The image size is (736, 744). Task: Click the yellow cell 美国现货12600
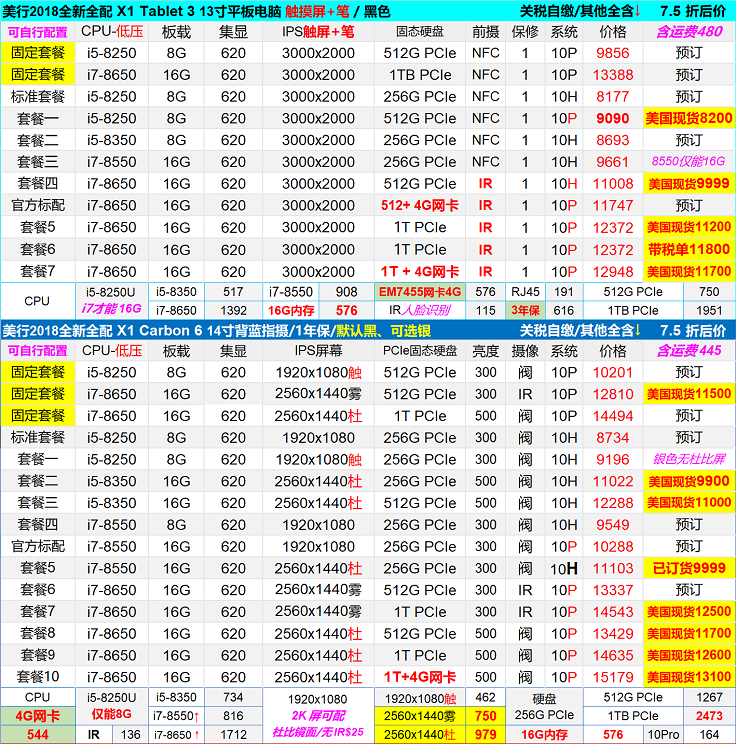[689, 655]
